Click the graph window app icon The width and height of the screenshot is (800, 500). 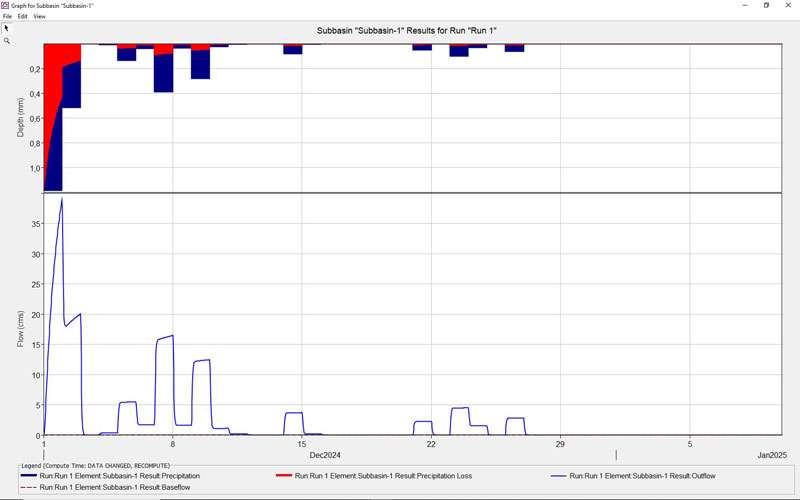[6, 6]
